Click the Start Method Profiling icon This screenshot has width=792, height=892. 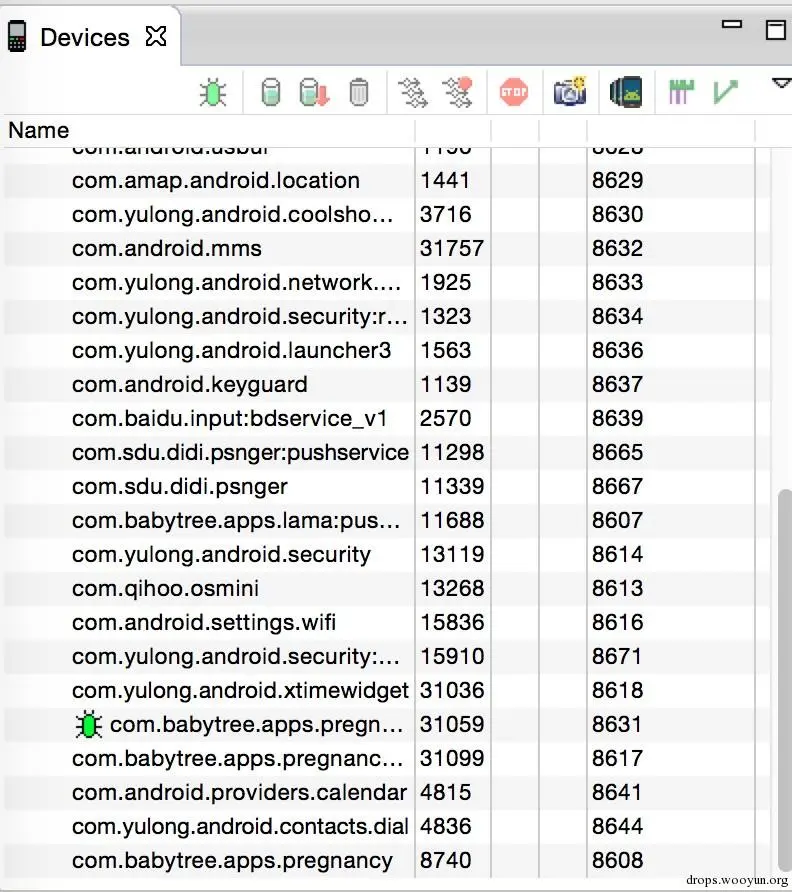(458, 92)
